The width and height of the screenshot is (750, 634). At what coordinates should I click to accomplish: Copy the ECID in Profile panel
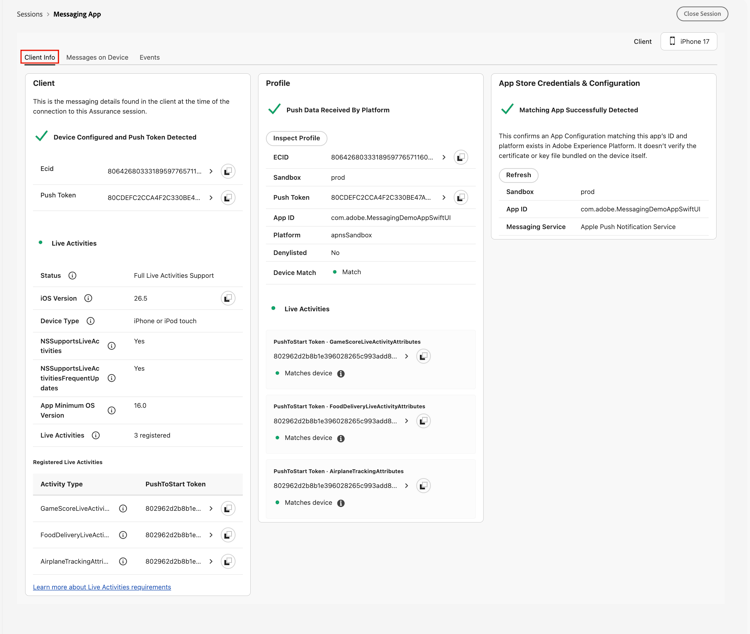[461, 157]
